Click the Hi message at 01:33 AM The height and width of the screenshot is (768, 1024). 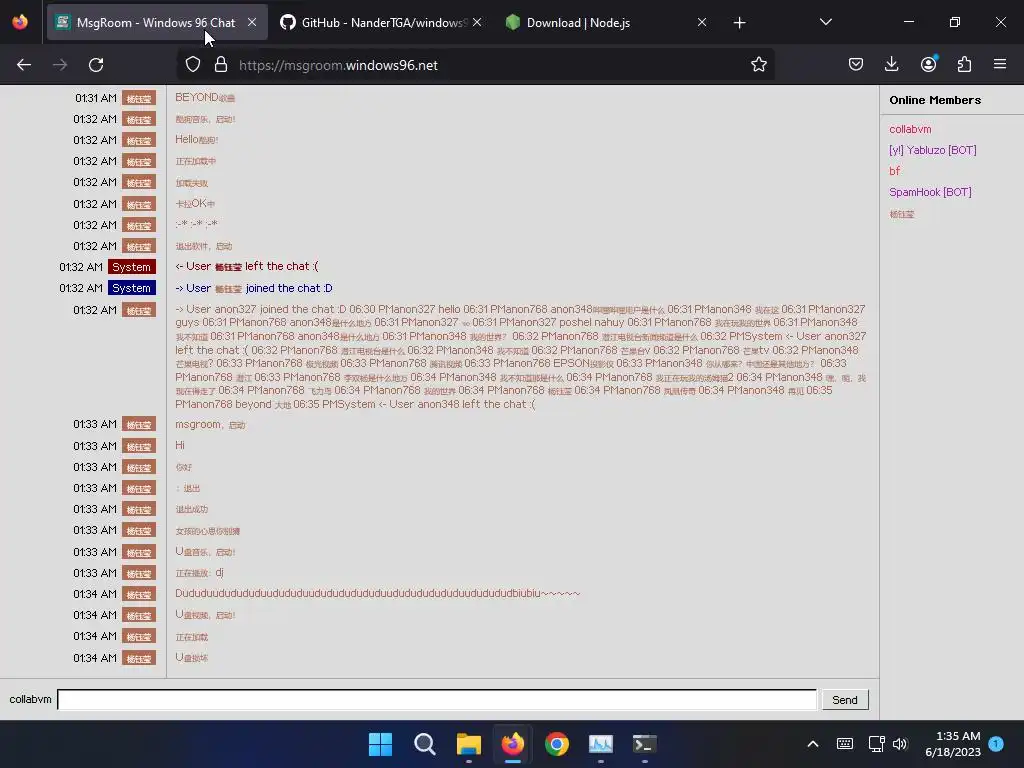[180, 445]
